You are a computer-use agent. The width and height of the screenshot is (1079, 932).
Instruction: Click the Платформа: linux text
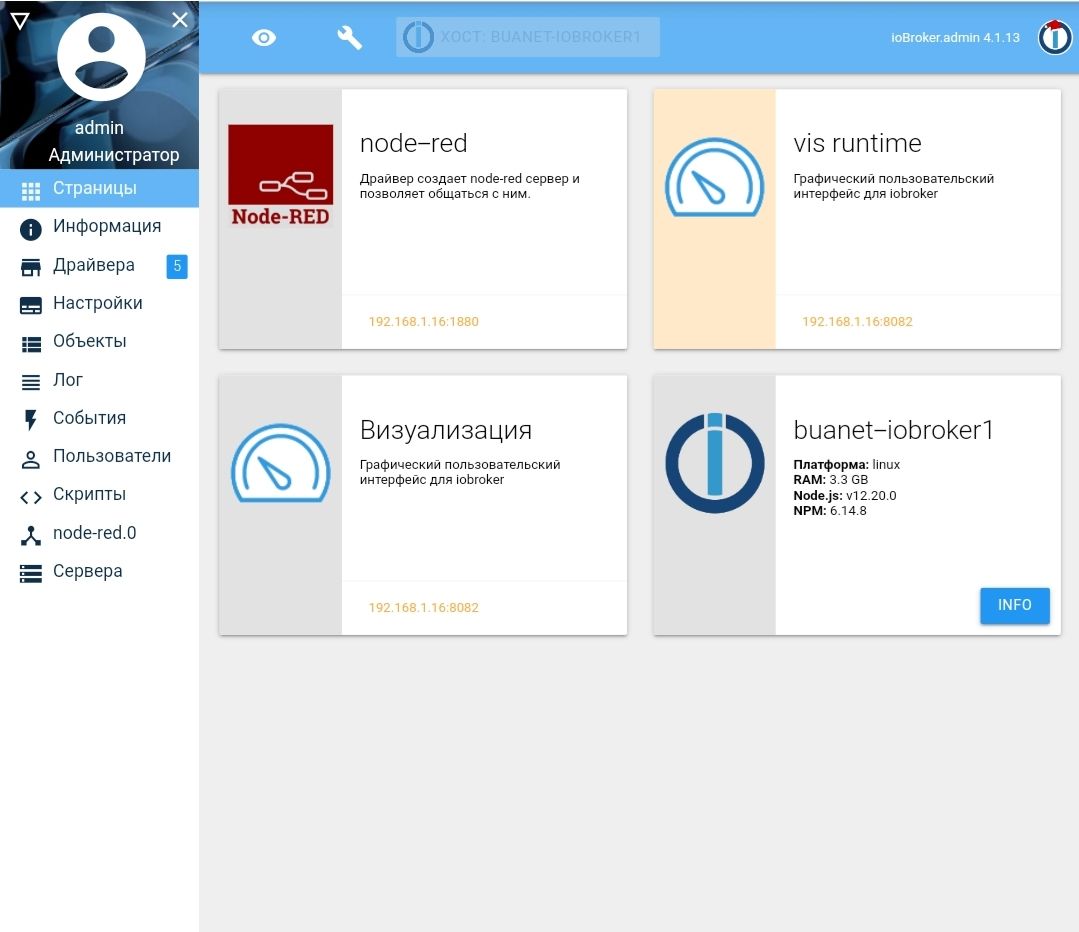[846, 465]
